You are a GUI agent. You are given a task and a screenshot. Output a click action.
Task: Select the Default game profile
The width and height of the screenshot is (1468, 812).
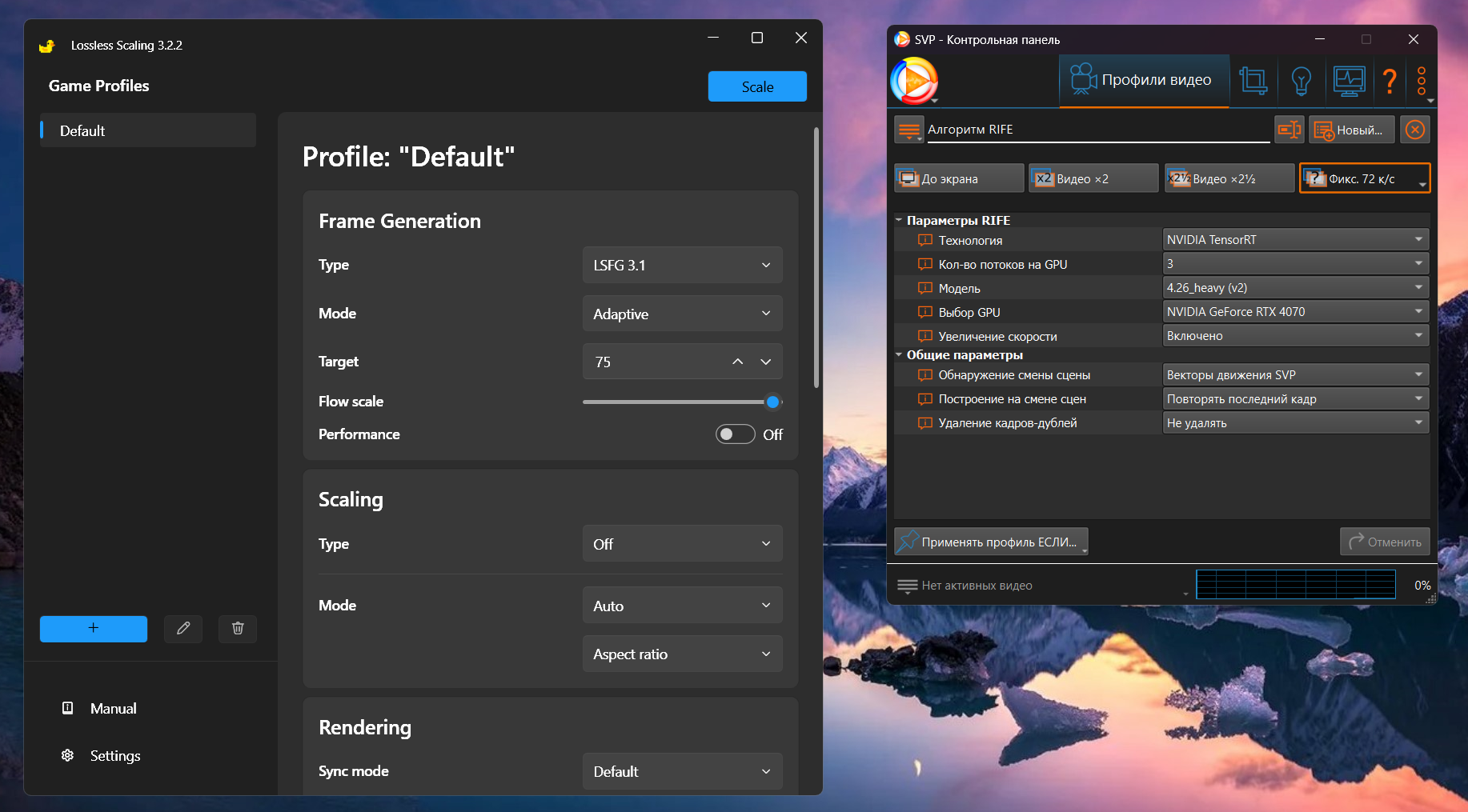[x=148, y=130]
